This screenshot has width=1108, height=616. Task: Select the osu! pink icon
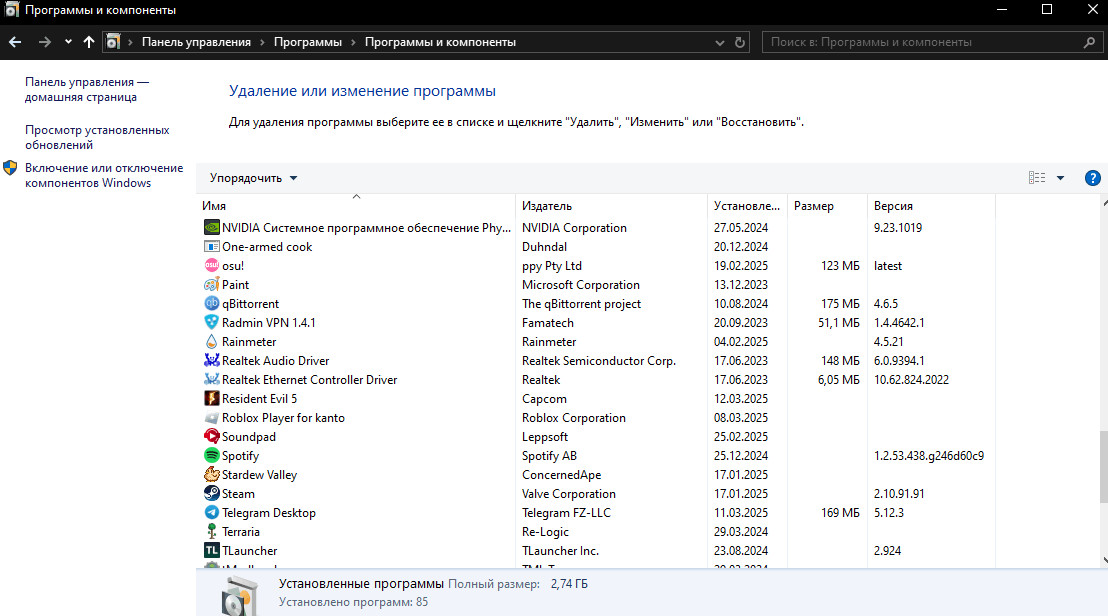pyautogui.click(x=211, y=266)
